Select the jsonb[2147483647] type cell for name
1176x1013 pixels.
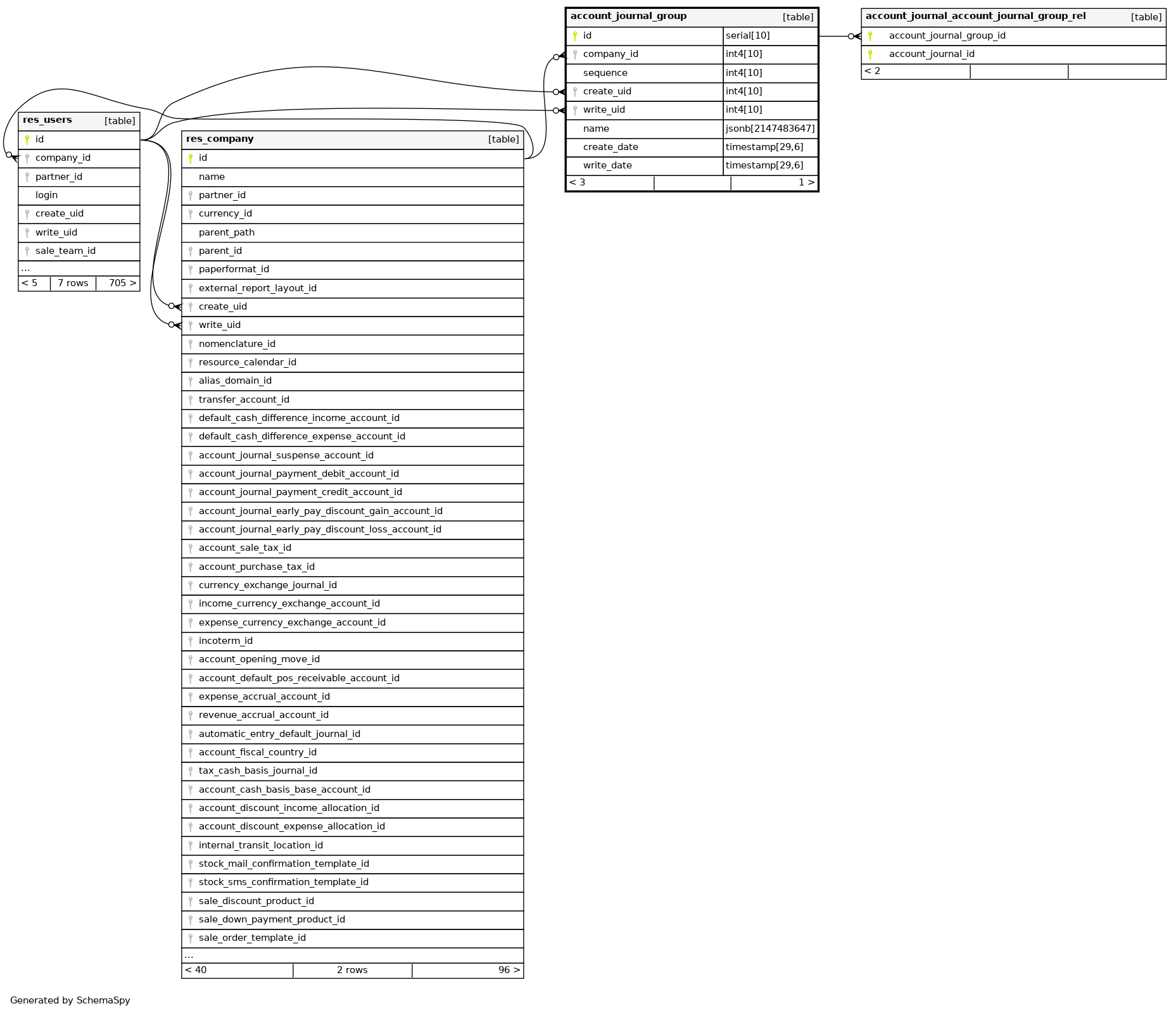click(x=769, y=129)
